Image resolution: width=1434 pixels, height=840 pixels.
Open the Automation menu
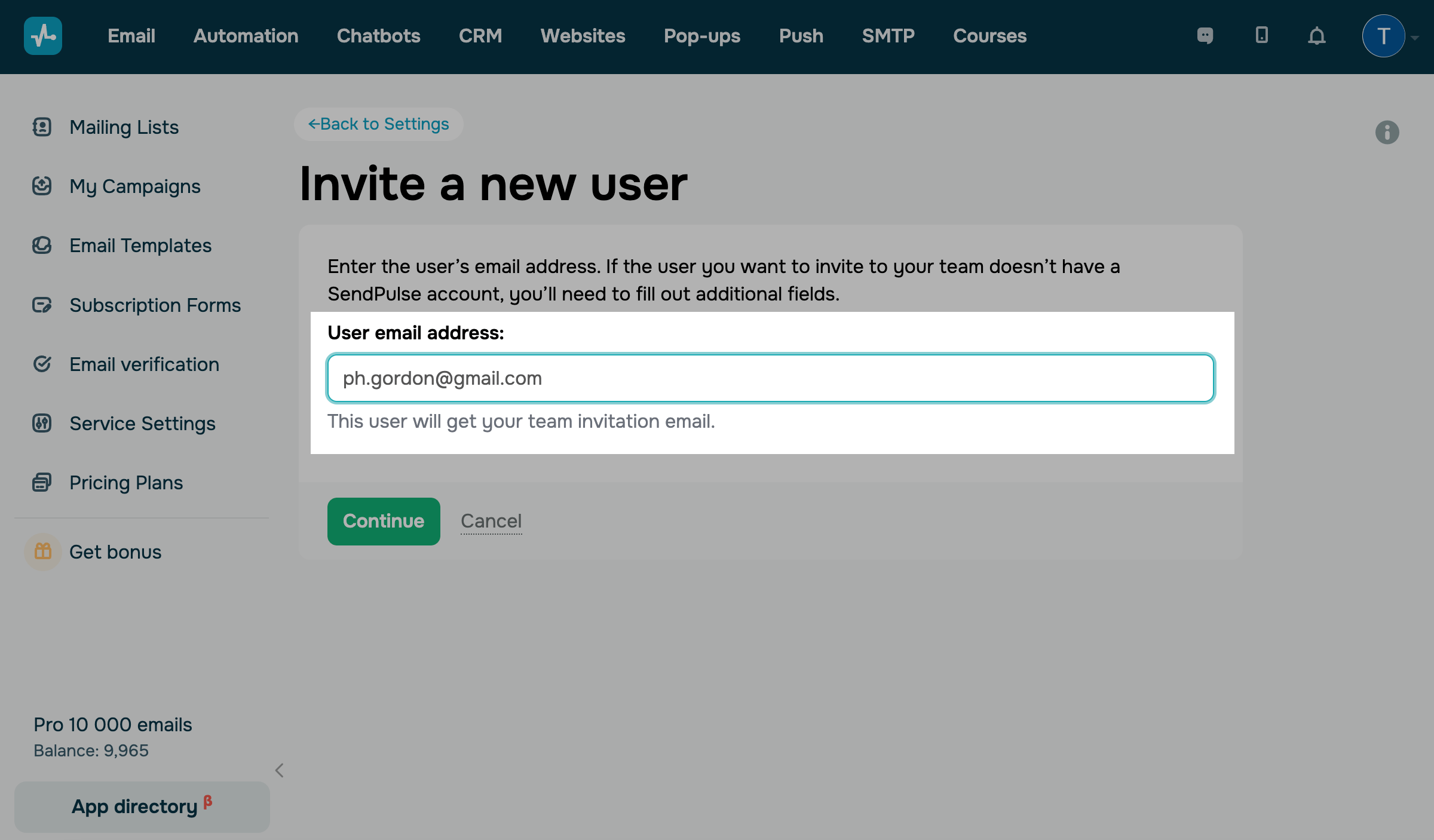[246, 36]
